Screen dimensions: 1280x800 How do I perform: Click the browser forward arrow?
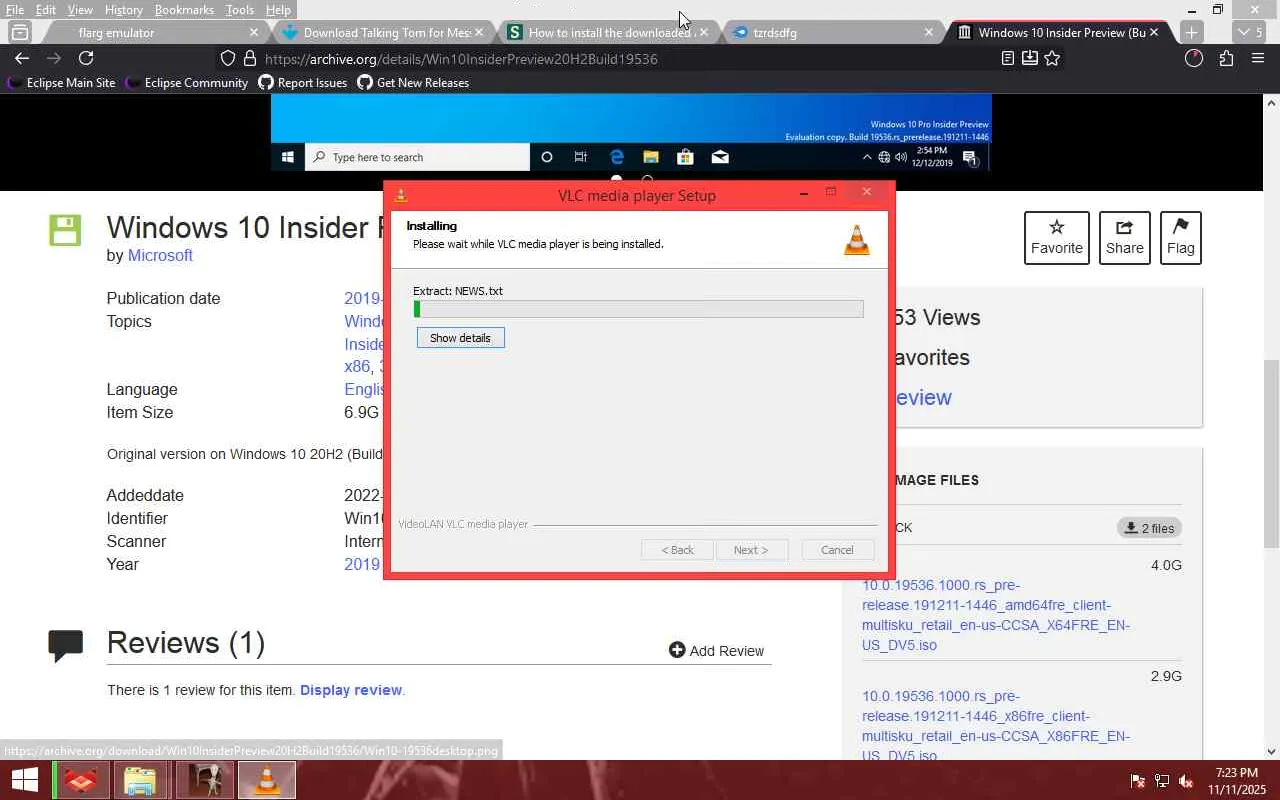(x=54, y=58)
